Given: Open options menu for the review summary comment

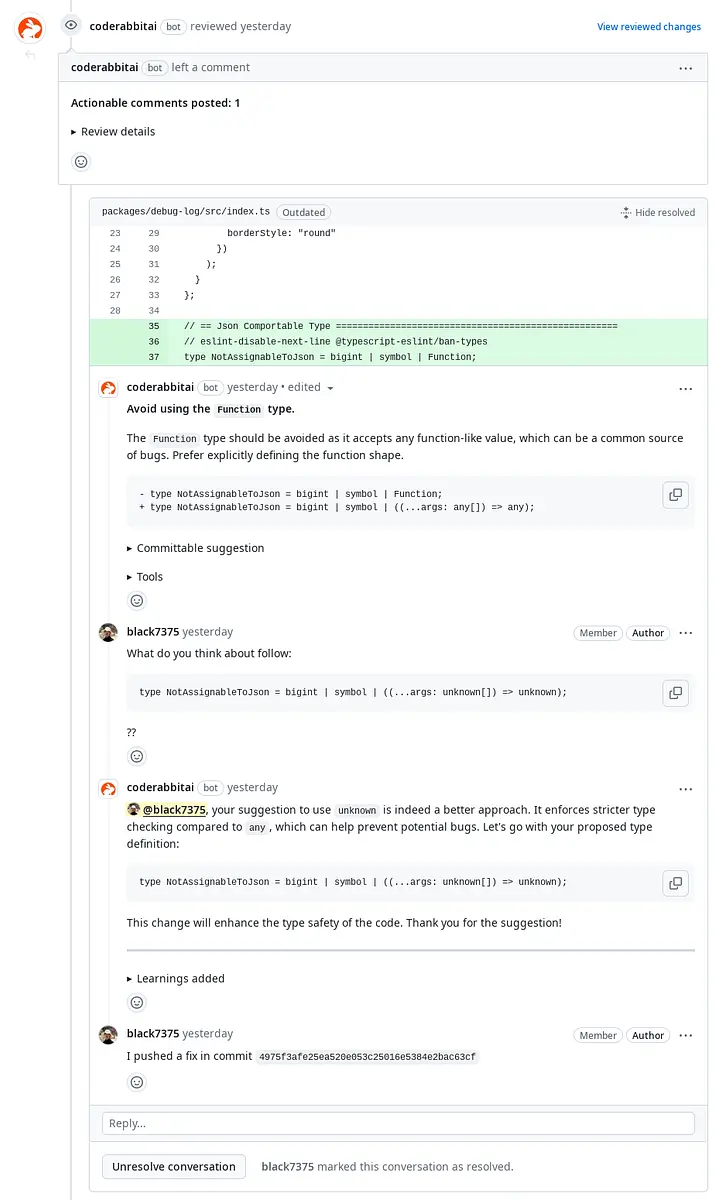Looking at the screenshot, I should [686, 69].
